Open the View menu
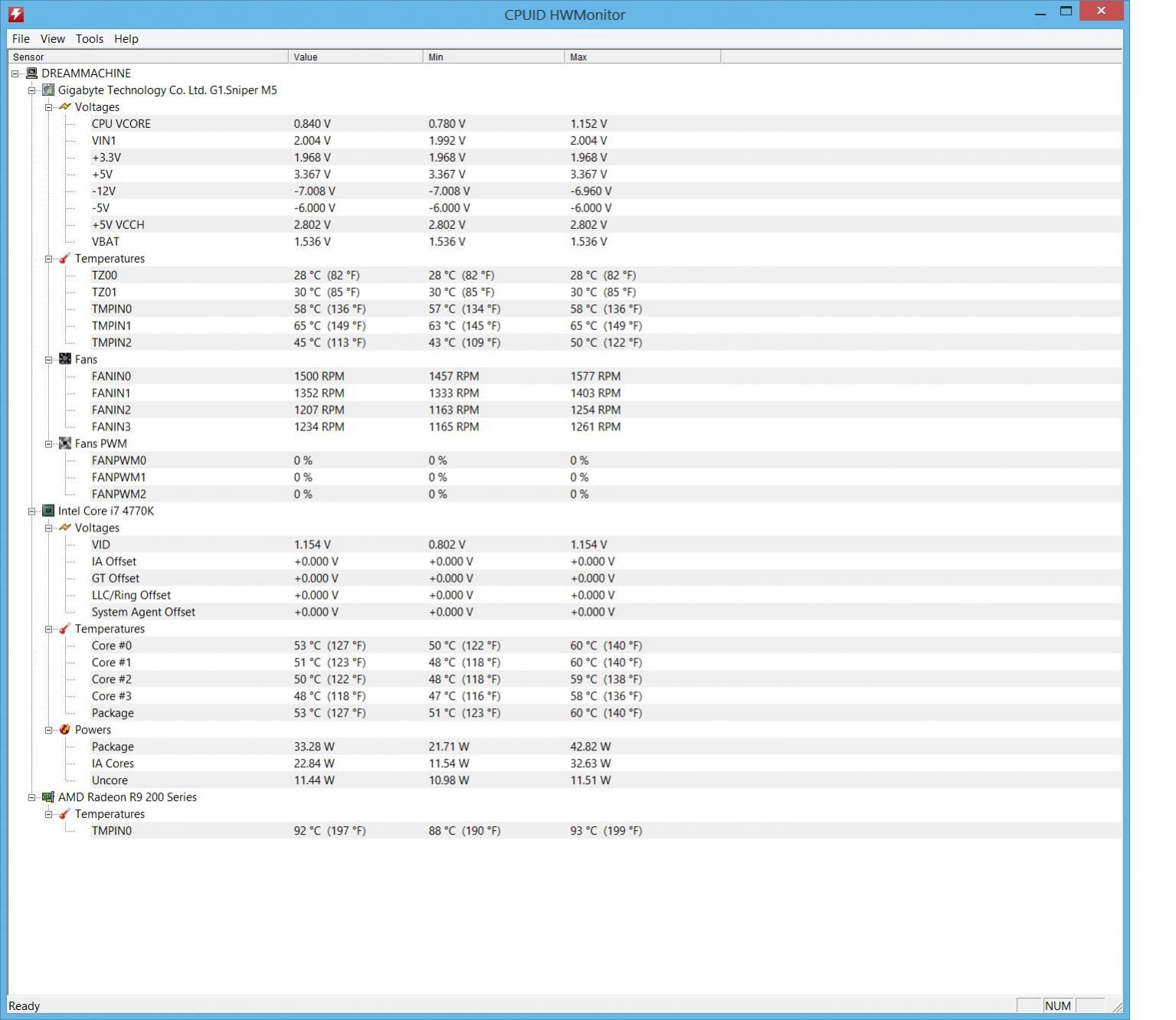Image resolution: width=1176 pixels, height=1020 pixels. (x=52, y=38)
